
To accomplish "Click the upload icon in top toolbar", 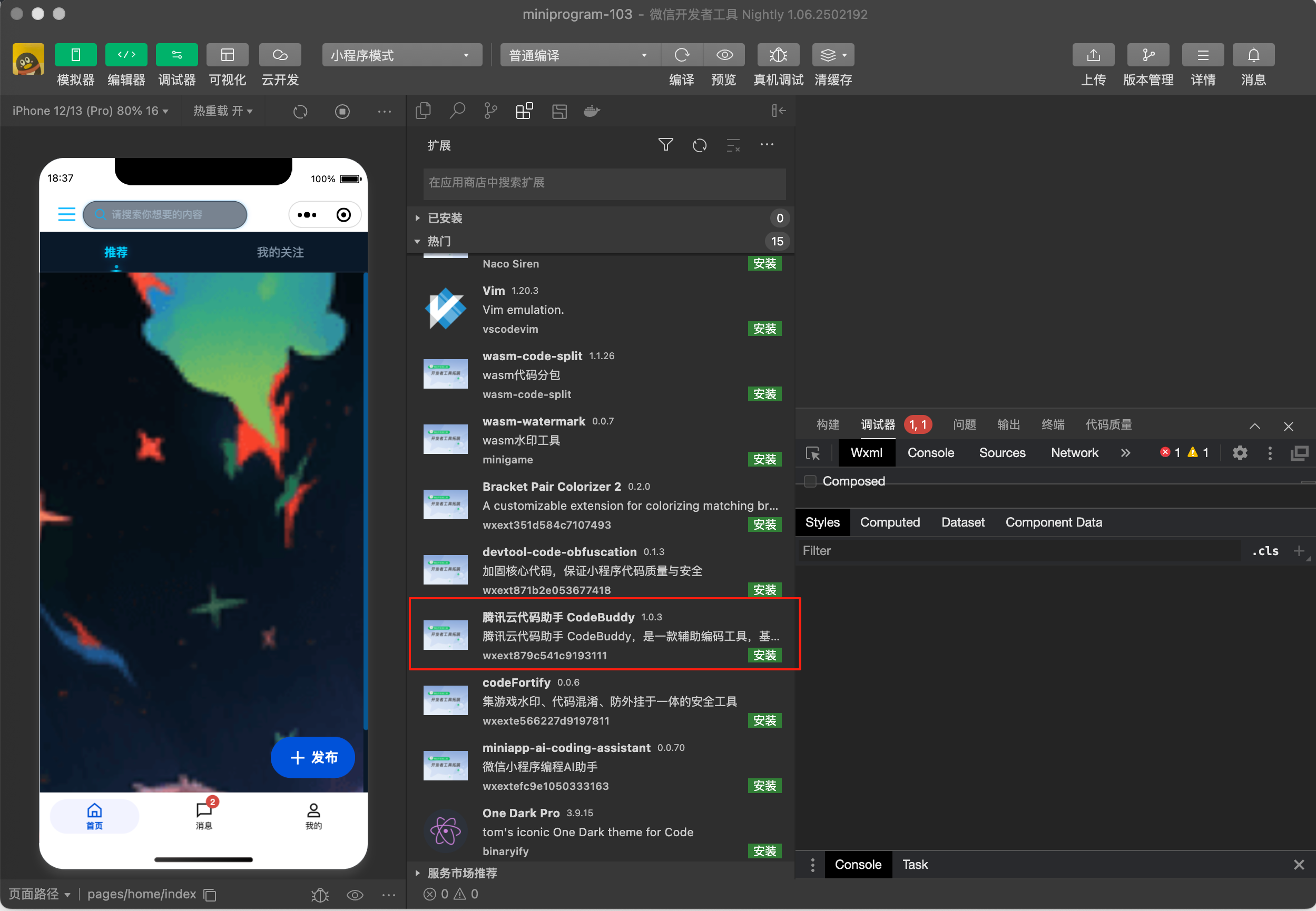I will [x=1093, y=55].
